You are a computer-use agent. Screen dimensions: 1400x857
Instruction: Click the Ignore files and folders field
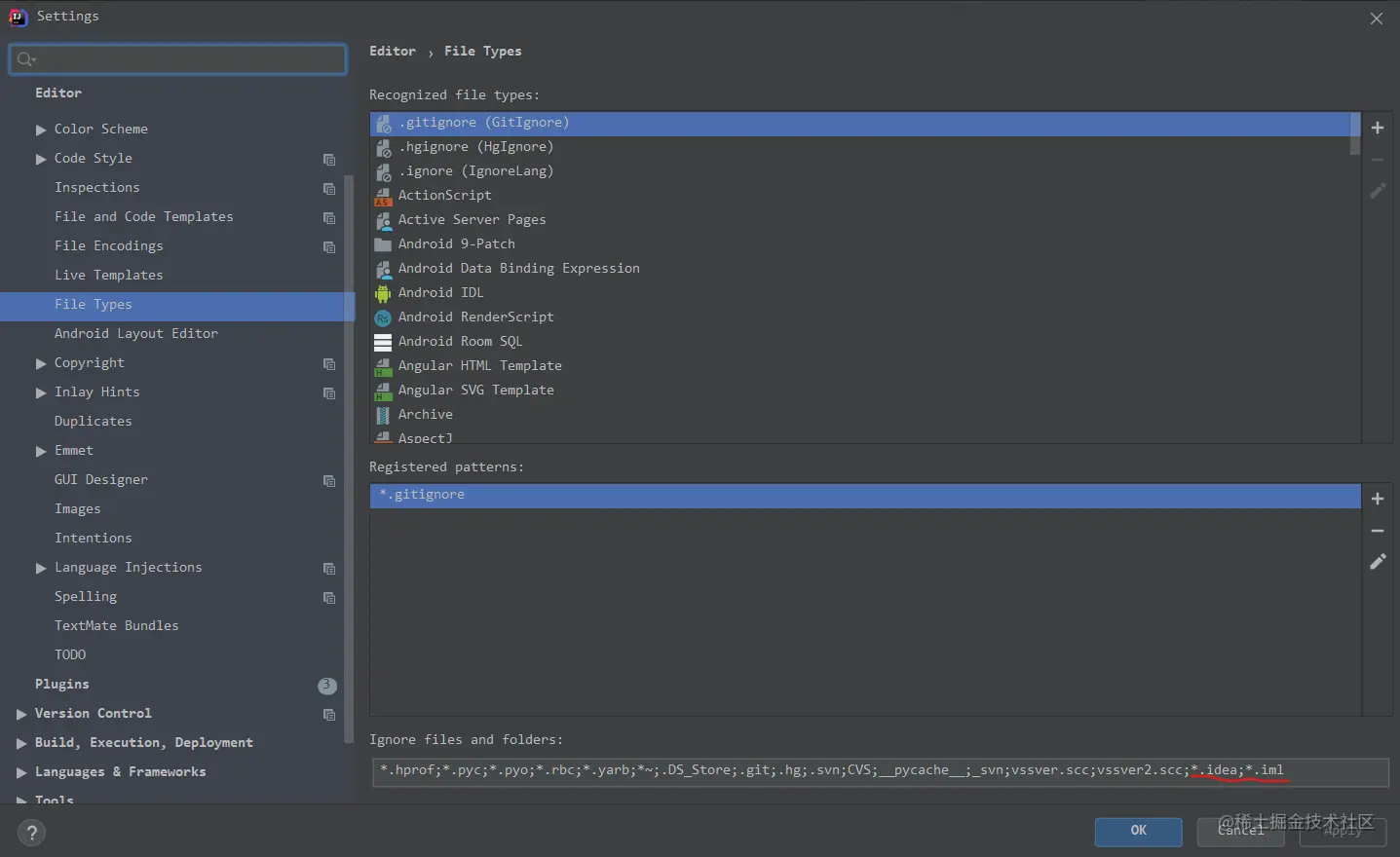pyautogui.click(x=880, y=772)
